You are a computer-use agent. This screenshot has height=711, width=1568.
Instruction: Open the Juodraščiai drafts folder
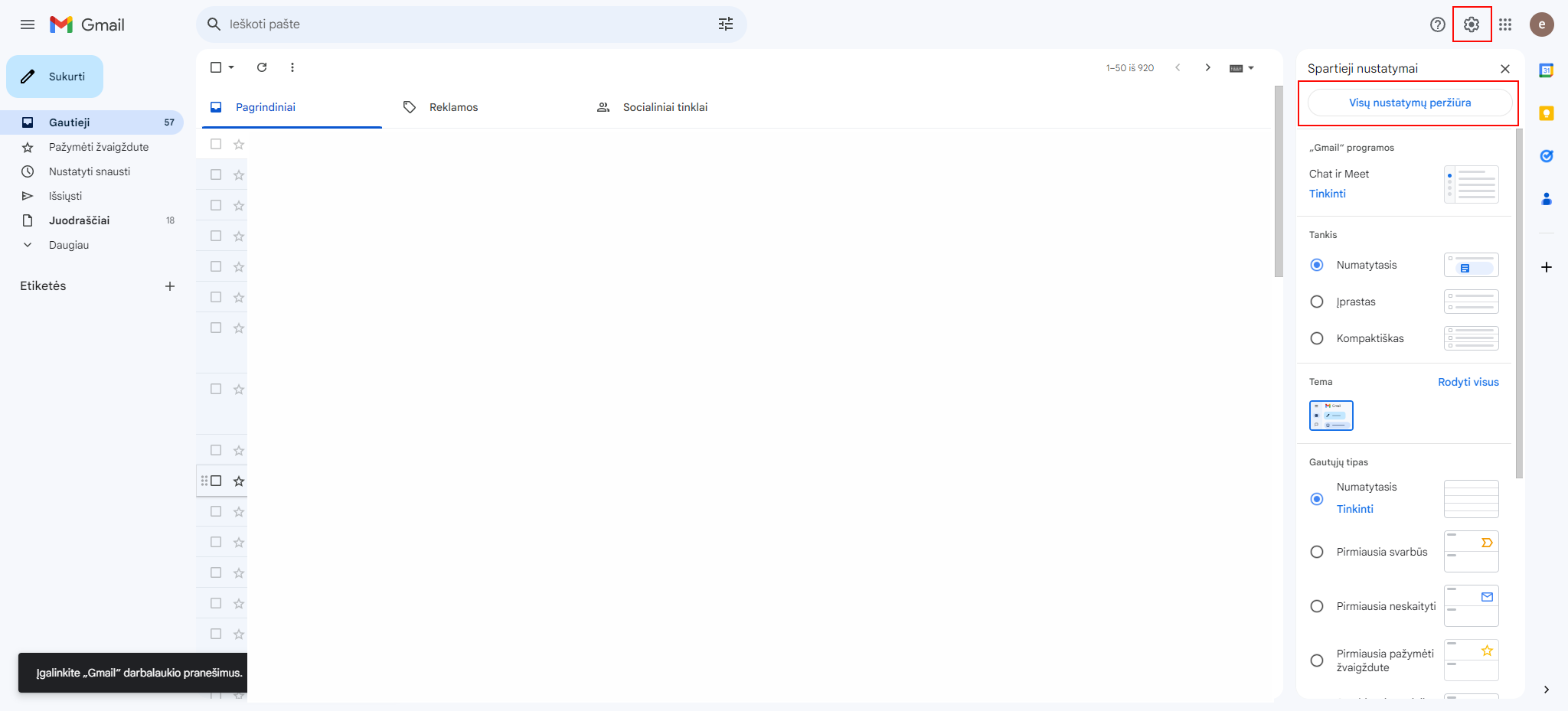coord(92,220)
